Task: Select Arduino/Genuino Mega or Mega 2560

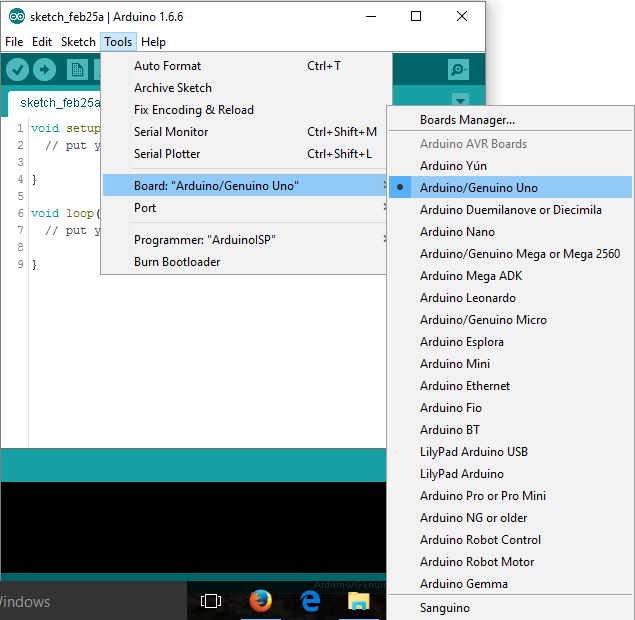Action: coord(510,254)
